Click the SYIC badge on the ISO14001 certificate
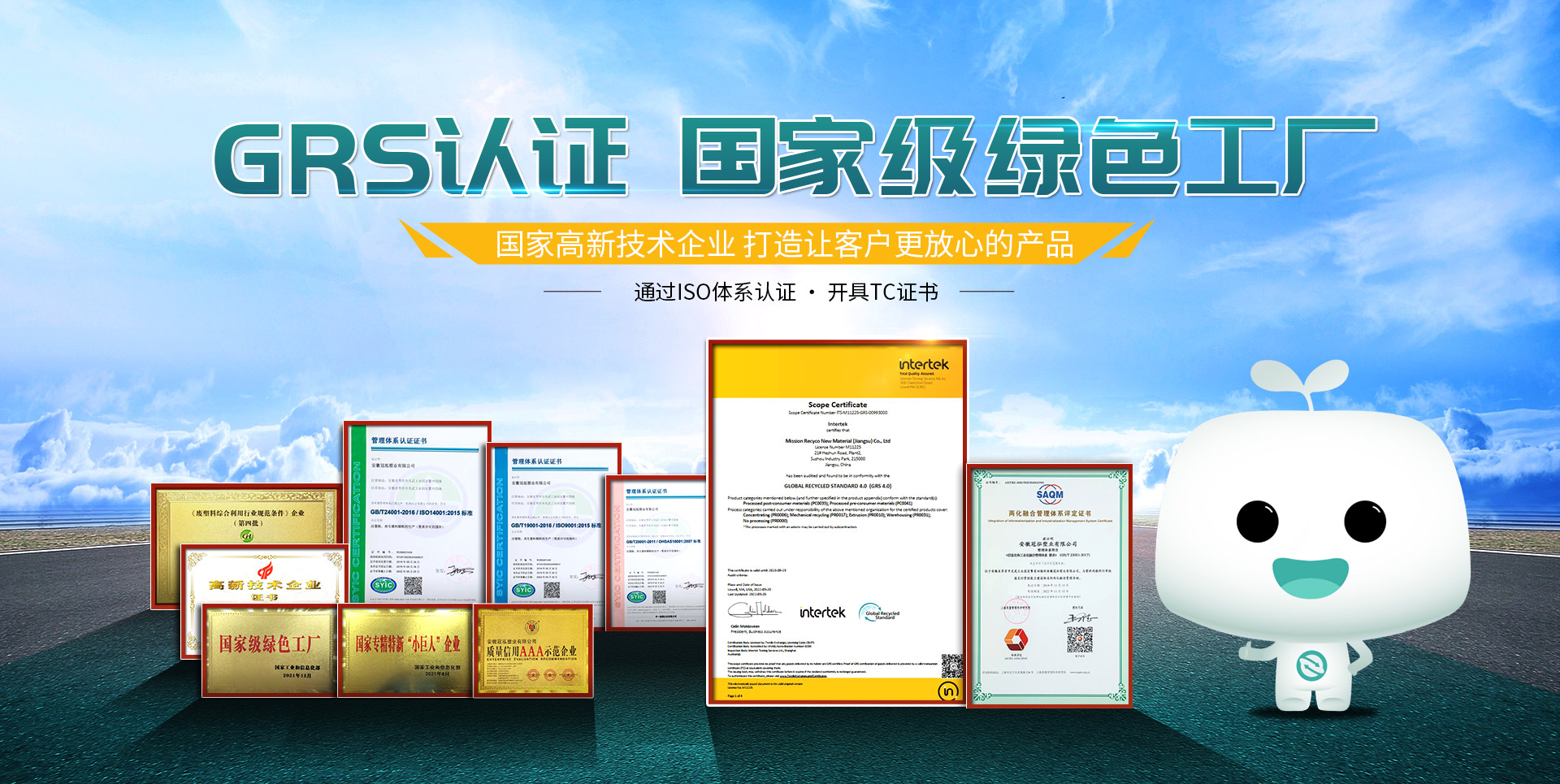 pos(383,584)
